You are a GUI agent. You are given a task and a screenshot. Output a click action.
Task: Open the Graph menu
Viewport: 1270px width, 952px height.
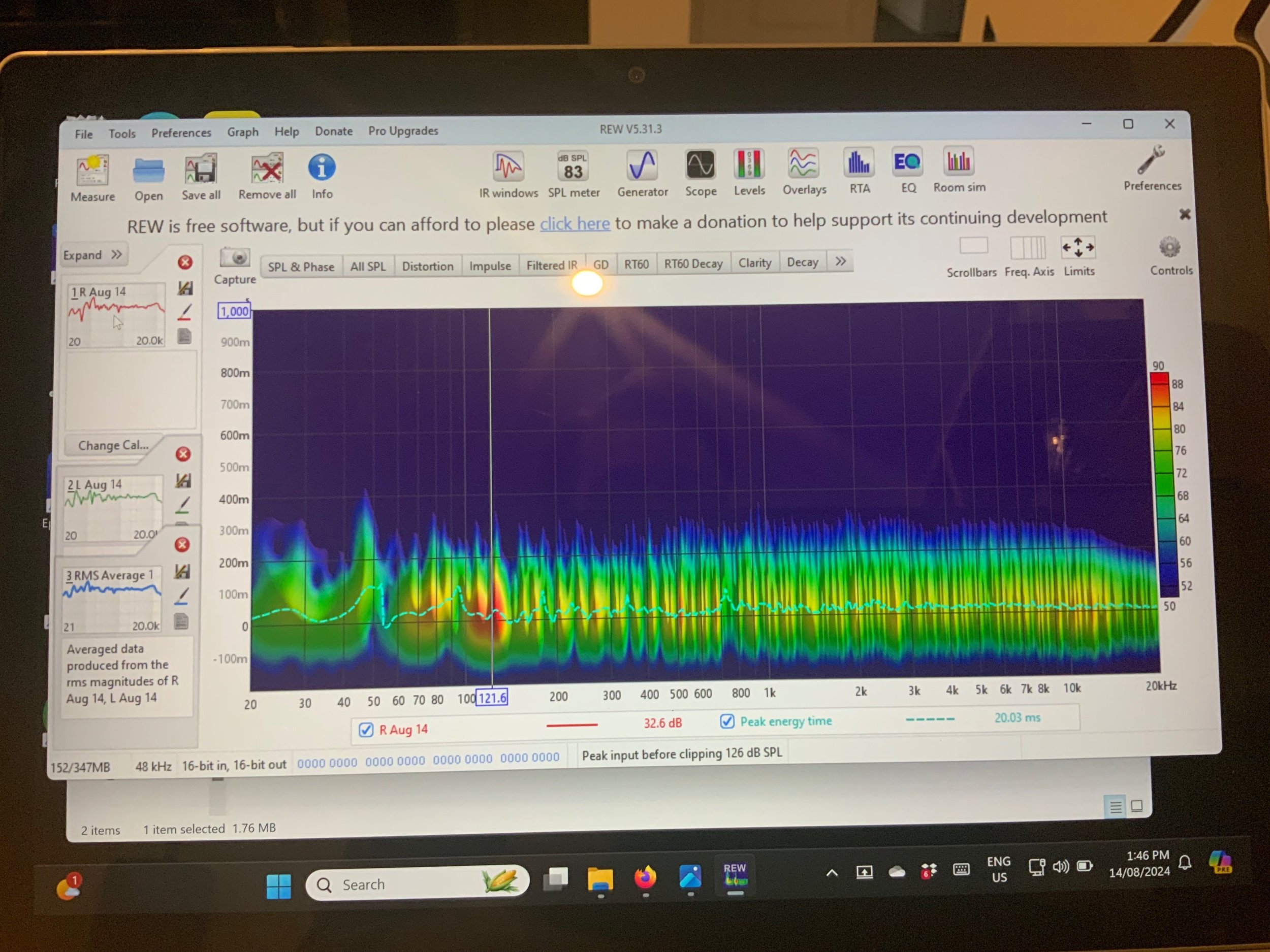[x=242, y=132]
